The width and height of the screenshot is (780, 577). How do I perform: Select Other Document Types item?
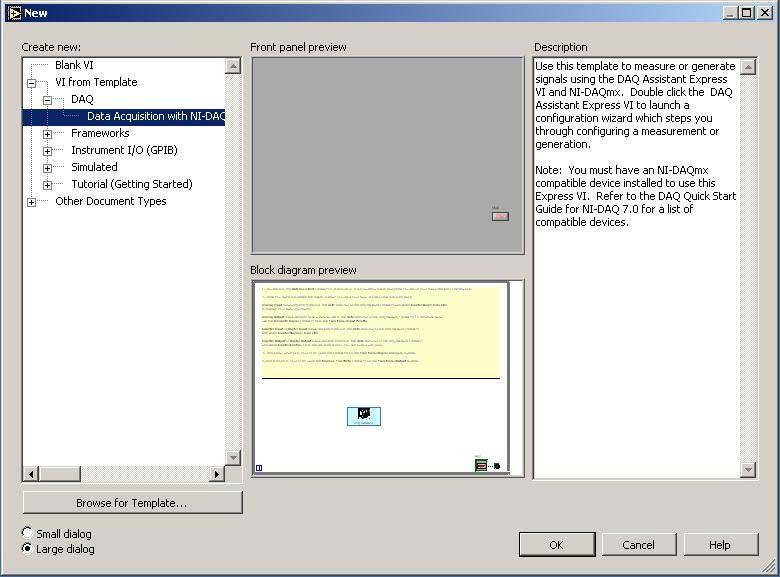pyautogui.click(x=110, y=201)
